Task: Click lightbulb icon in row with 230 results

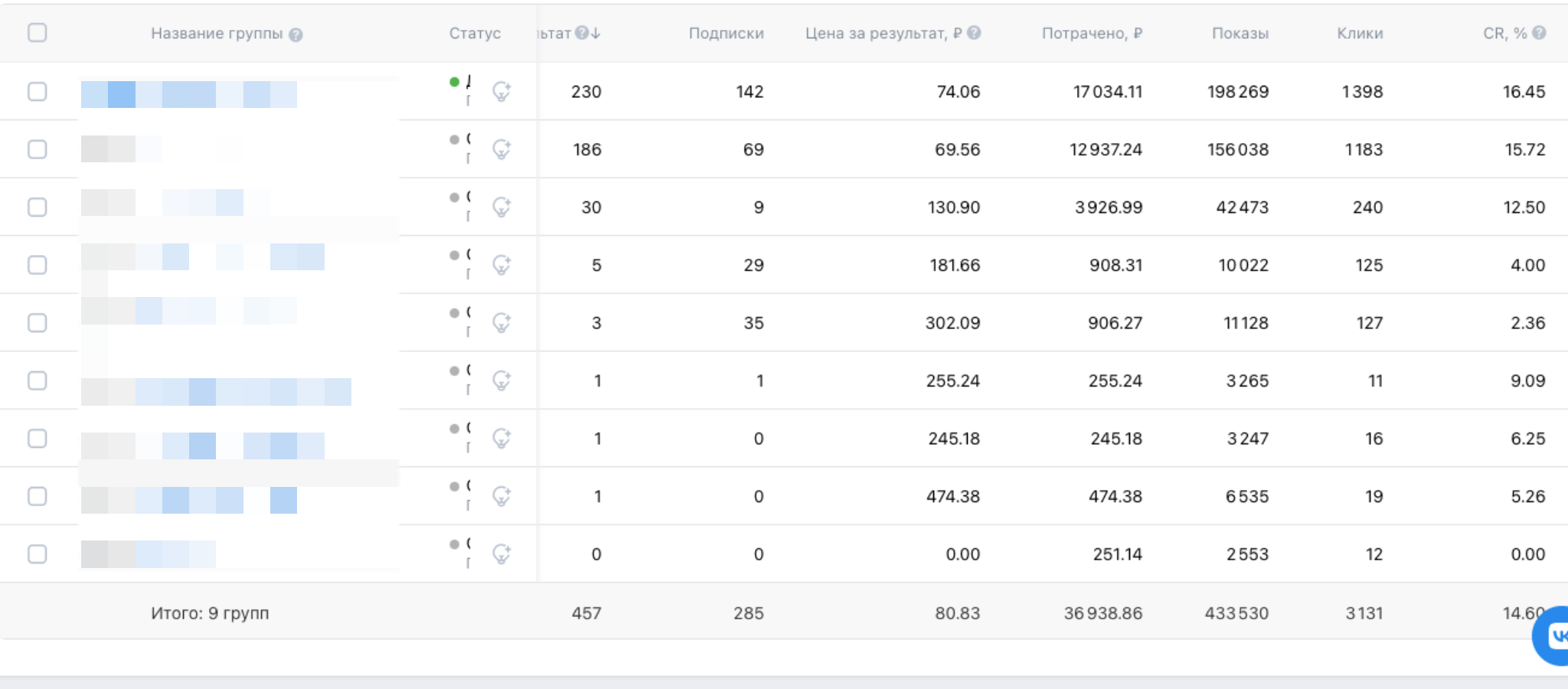Action: pyautogui.click(x=501, y=92)
